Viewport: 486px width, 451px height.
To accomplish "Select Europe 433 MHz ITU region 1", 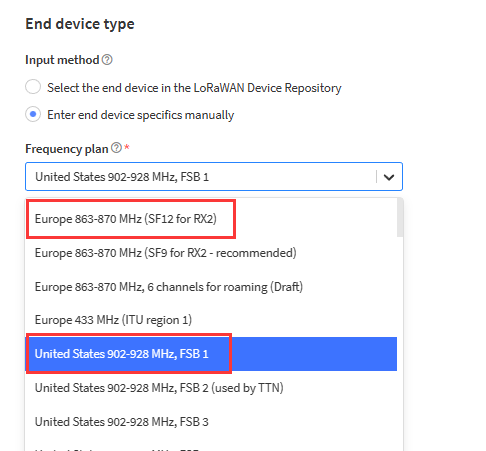I will tap(211, 320).
